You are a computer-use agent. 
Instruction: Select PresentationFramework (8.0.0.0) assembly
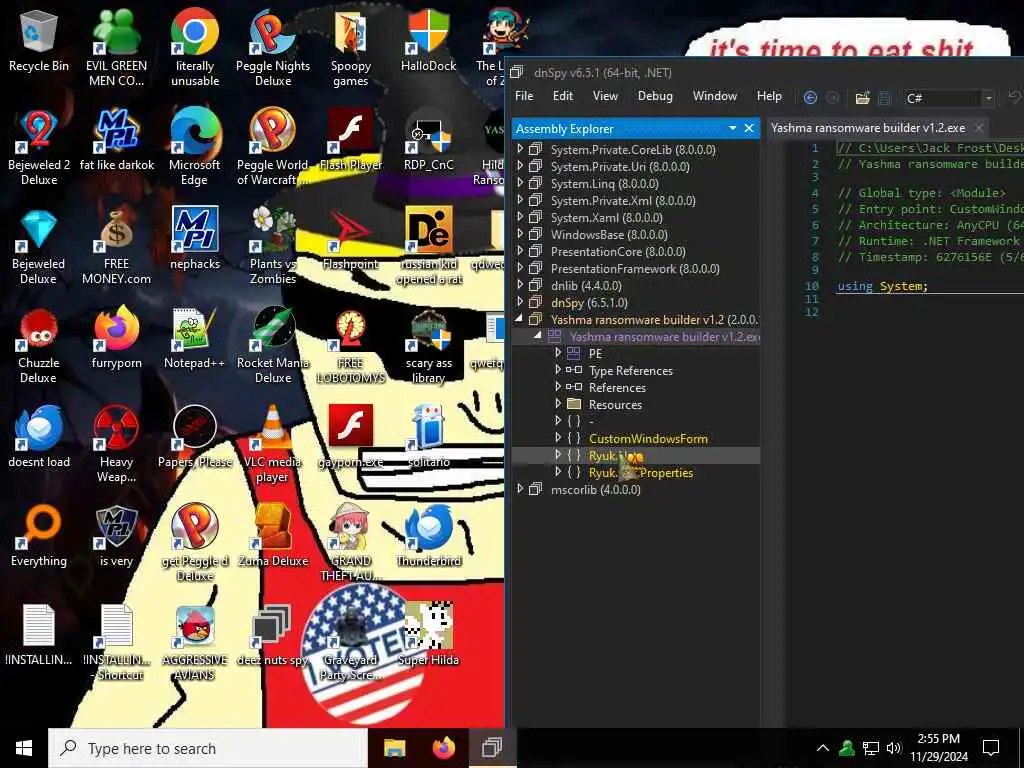click(635, 269)
